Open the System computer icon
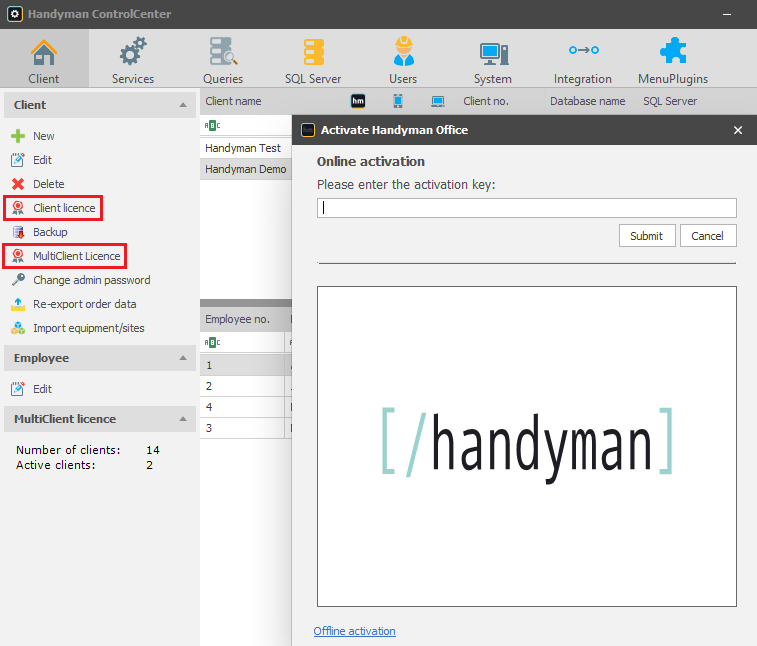Screen dimensions: 757x646 (493, 54)
